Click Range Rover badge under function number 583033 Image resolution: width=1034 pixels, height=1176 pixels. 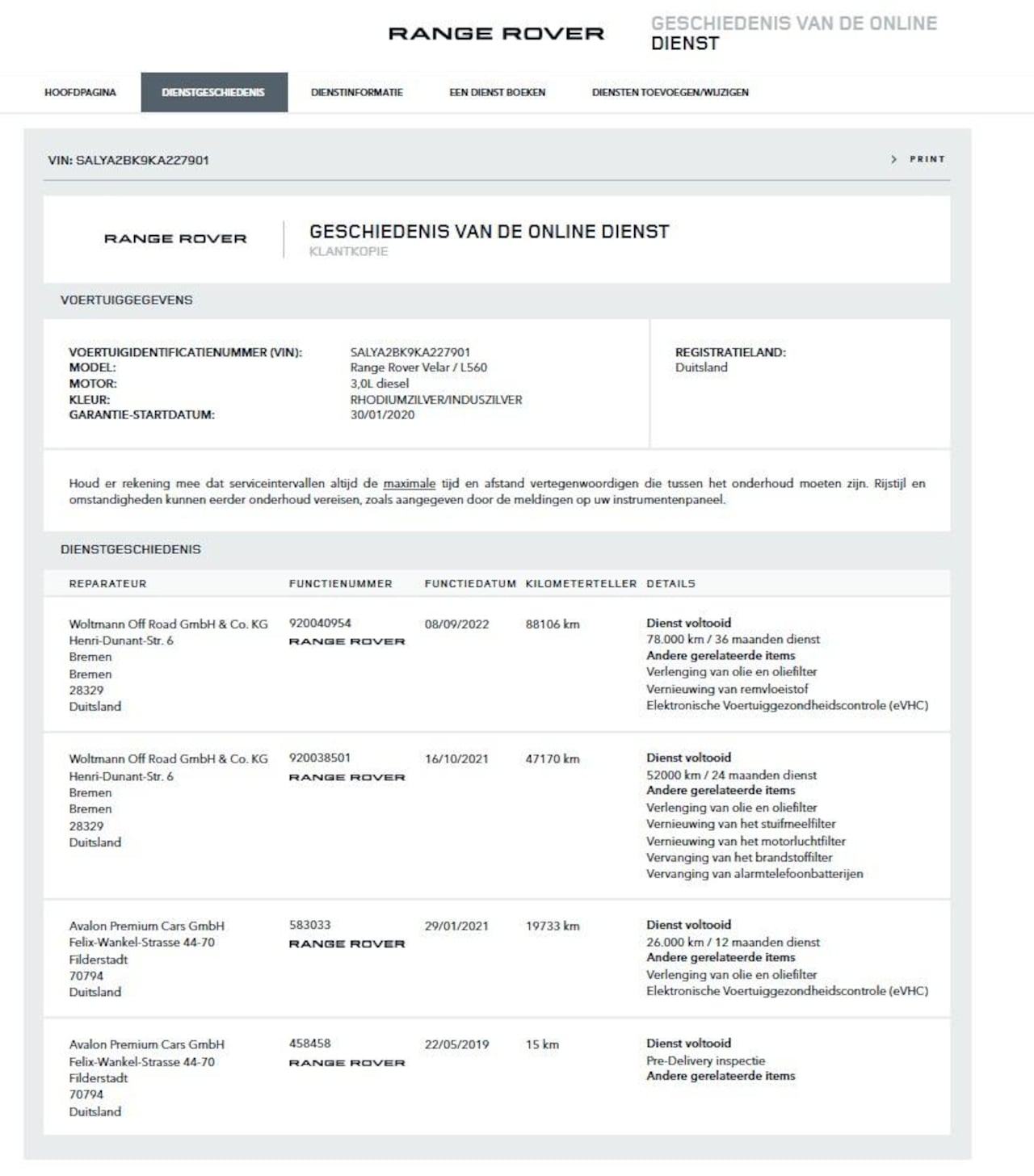pyautogui.click(x=347, y=943)
